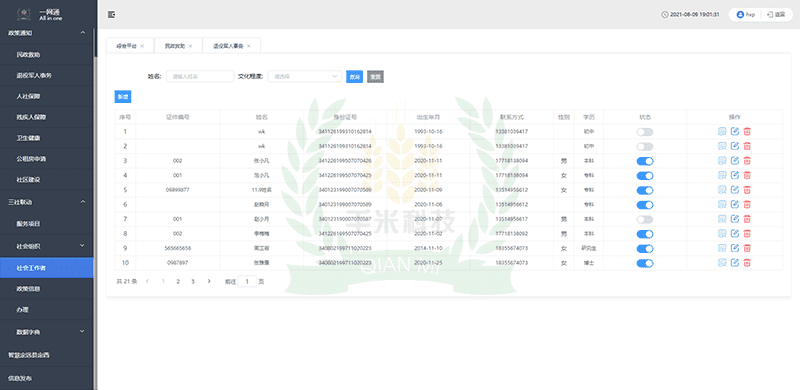Enable the status switch for row 2
Image resolution: width=800 pixels, height=390 pixels.
click(645, 147)
